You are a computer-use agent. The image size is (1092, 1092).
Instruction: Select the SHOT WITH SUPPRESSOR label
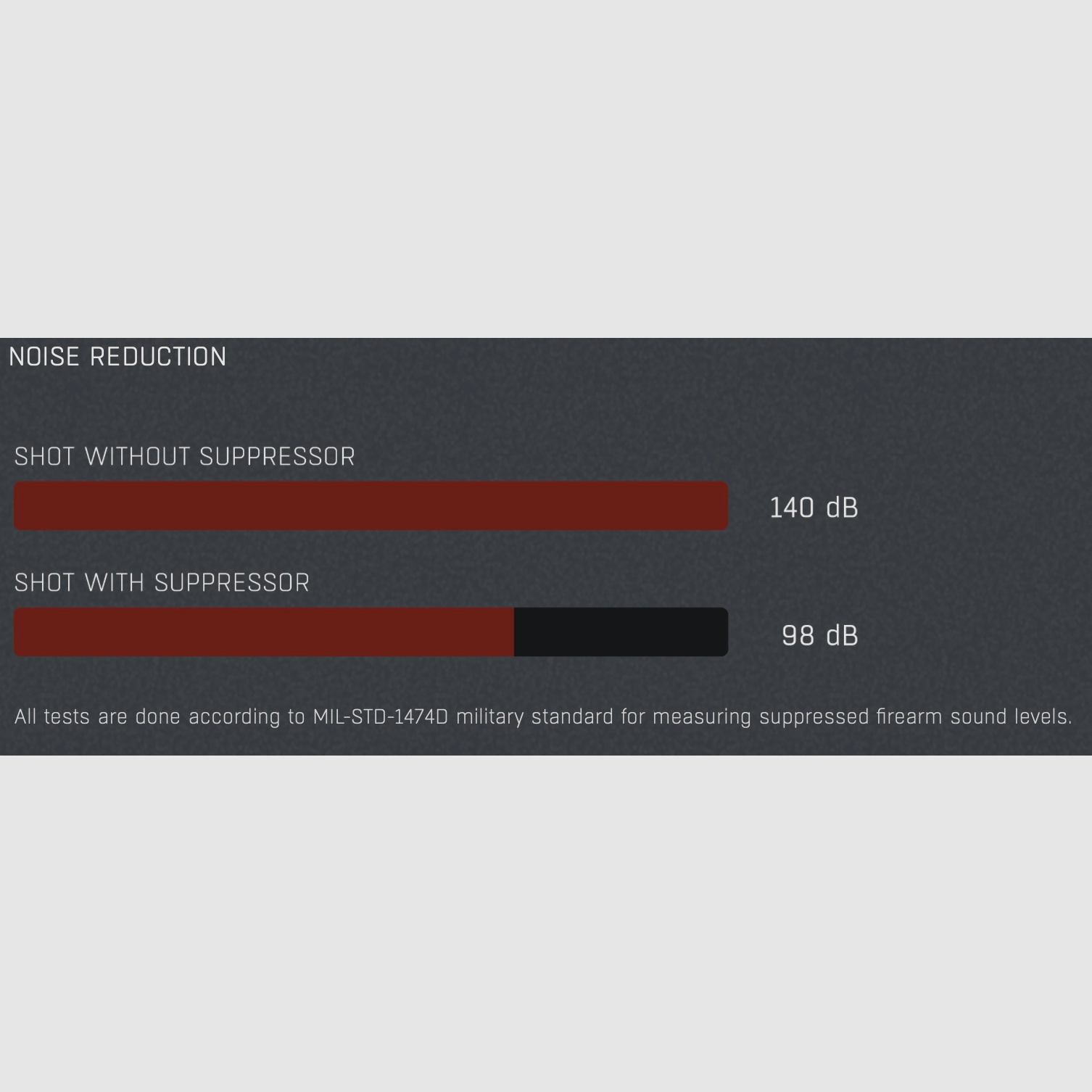click(162, 583)
